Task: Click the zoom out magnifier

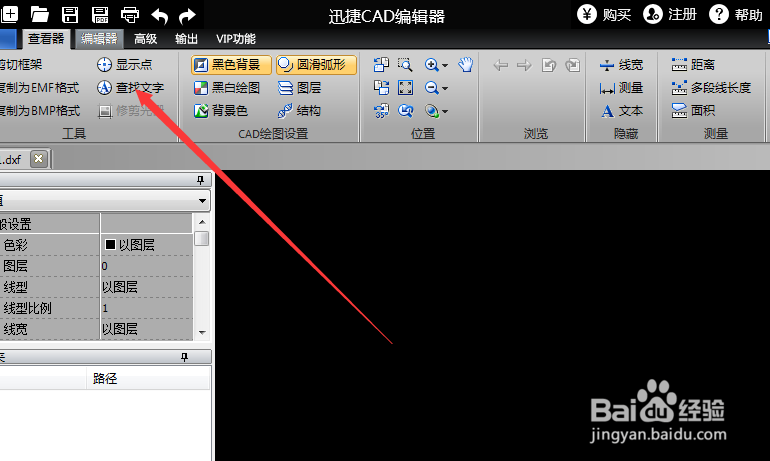Action: 432,87
